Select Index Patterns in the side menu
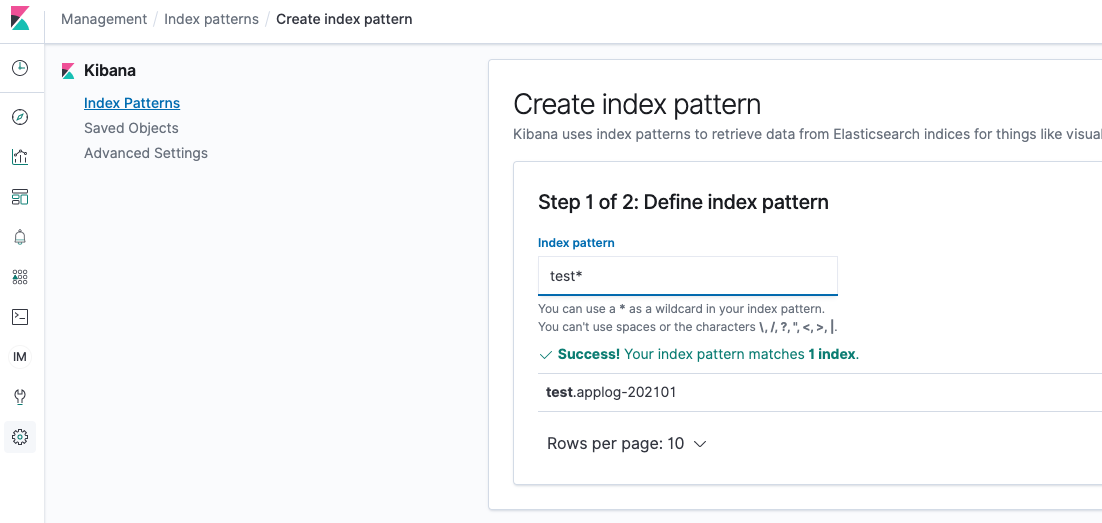 tap(132, 103)
